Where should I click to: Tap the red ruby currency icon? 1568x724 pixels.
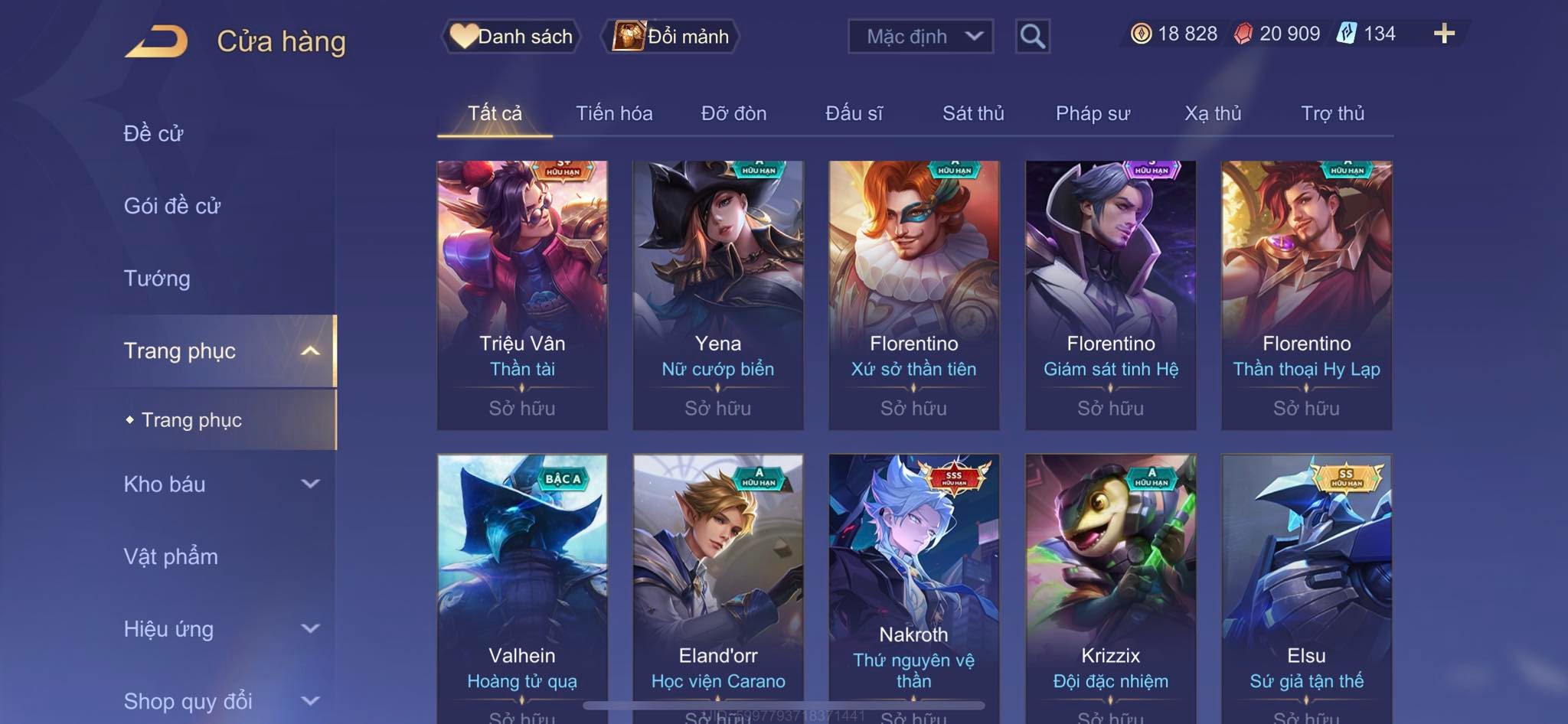click(1243, 34)
